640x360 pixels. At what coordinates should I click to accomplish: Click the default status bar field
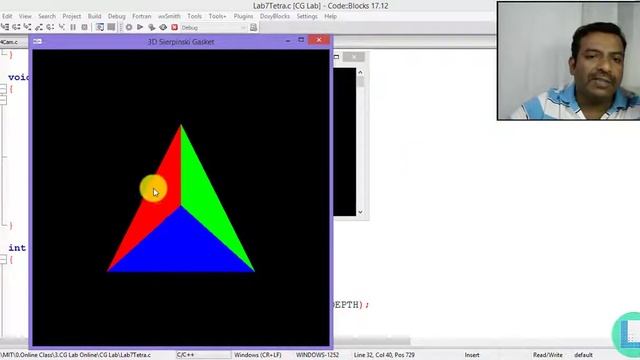[x=583, y=355]
